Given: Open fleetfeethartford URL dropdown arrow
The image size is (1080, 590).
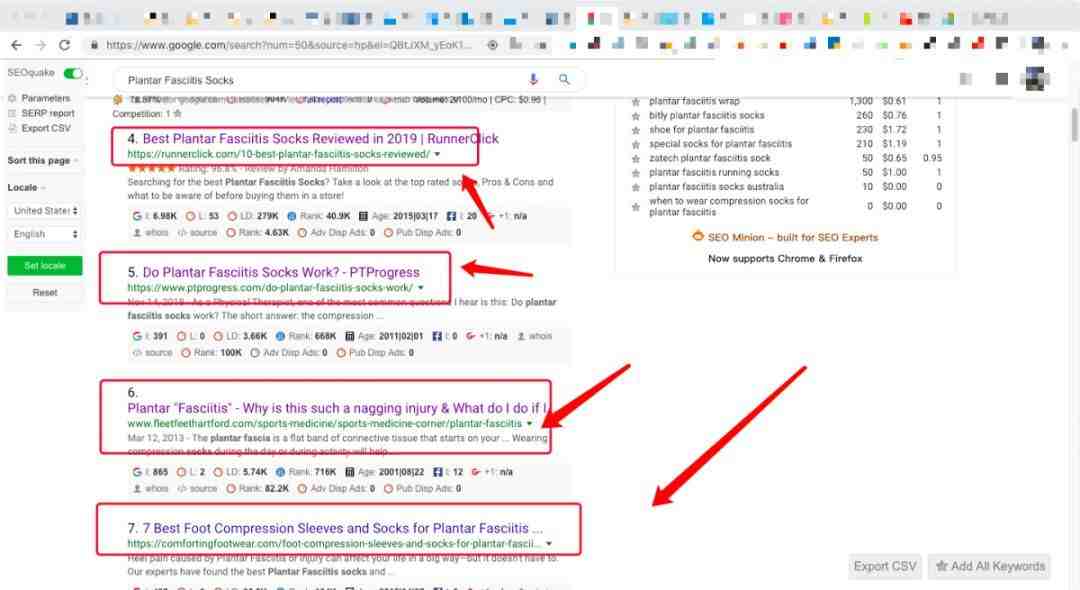Looking at the screenshot, I should [529, 423].
